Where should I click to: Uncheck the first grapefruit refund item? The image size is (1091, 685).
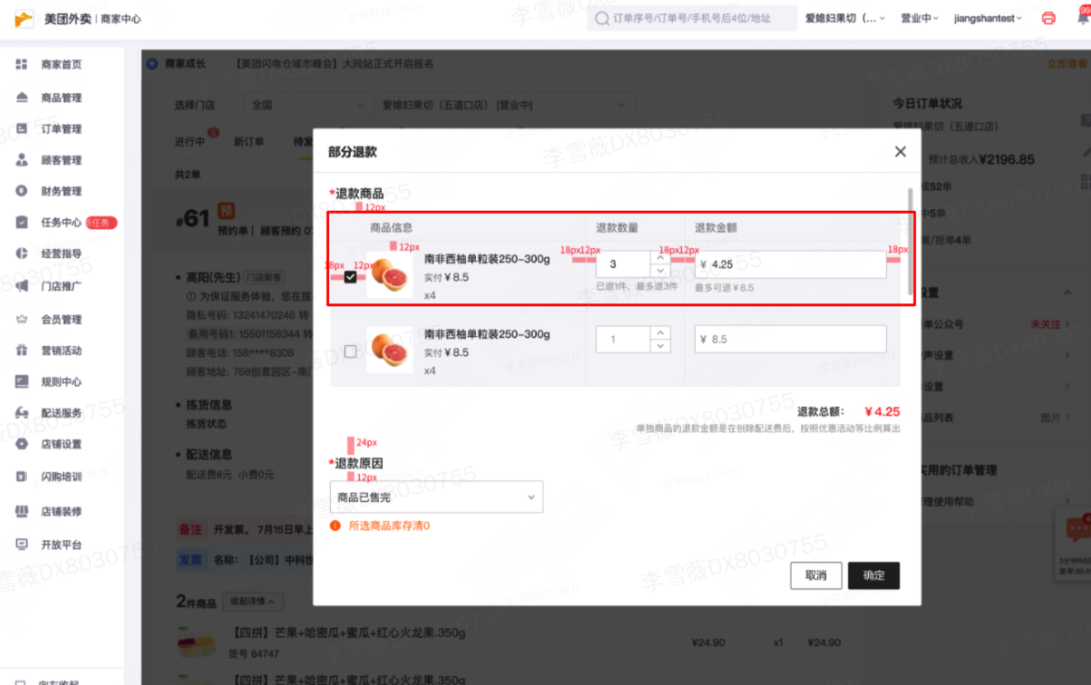pos(350,277)
